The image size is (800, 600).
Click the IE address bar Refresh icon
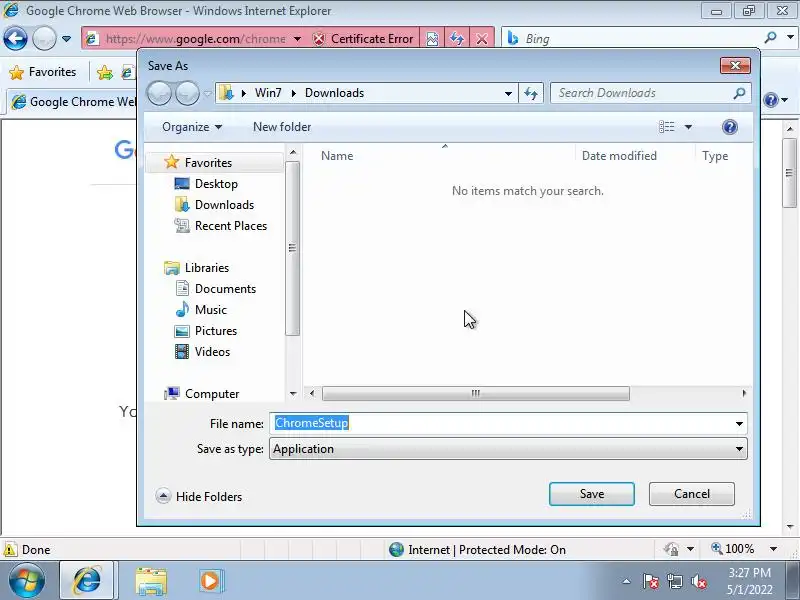point(457,39)
